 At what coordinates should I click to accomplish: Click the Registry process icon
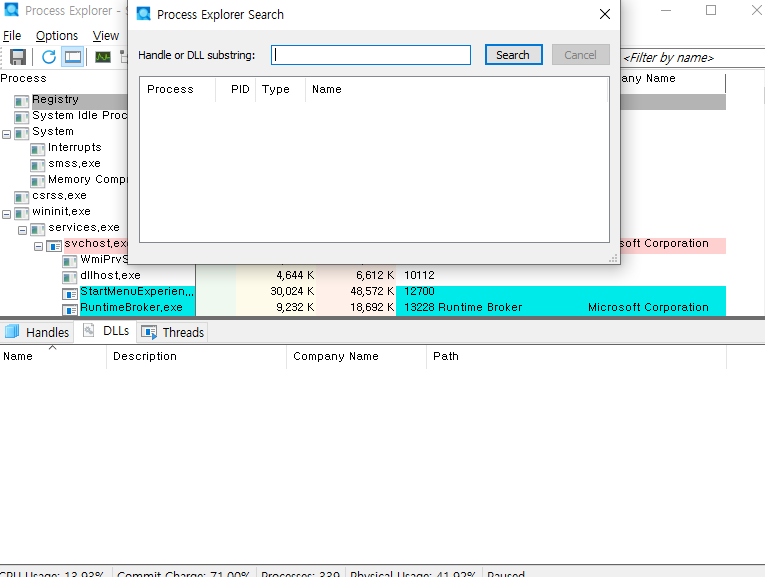[x=22, y=100]
